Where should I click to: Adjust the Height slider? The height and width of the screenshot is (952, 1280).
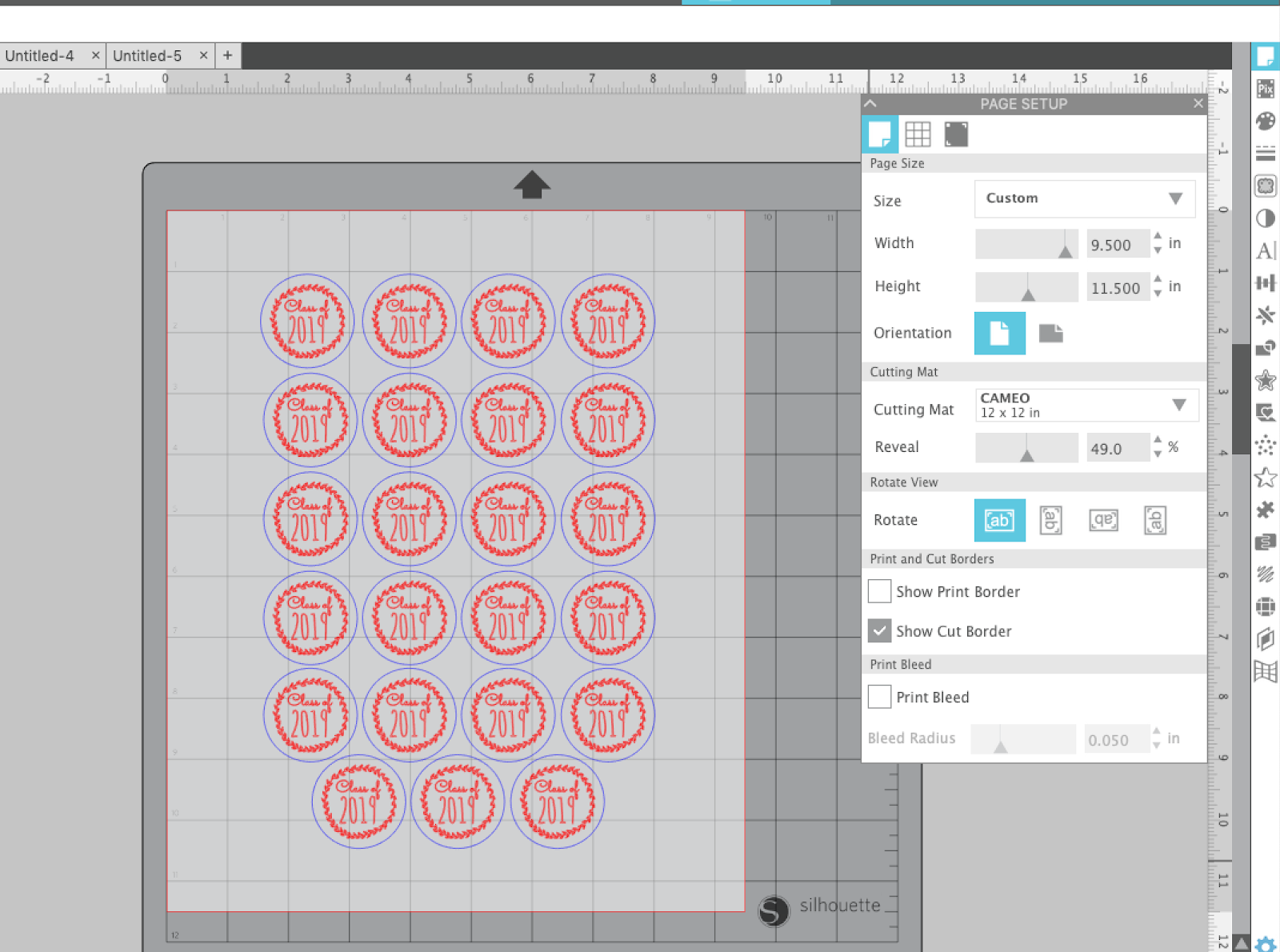(1027, 287)
